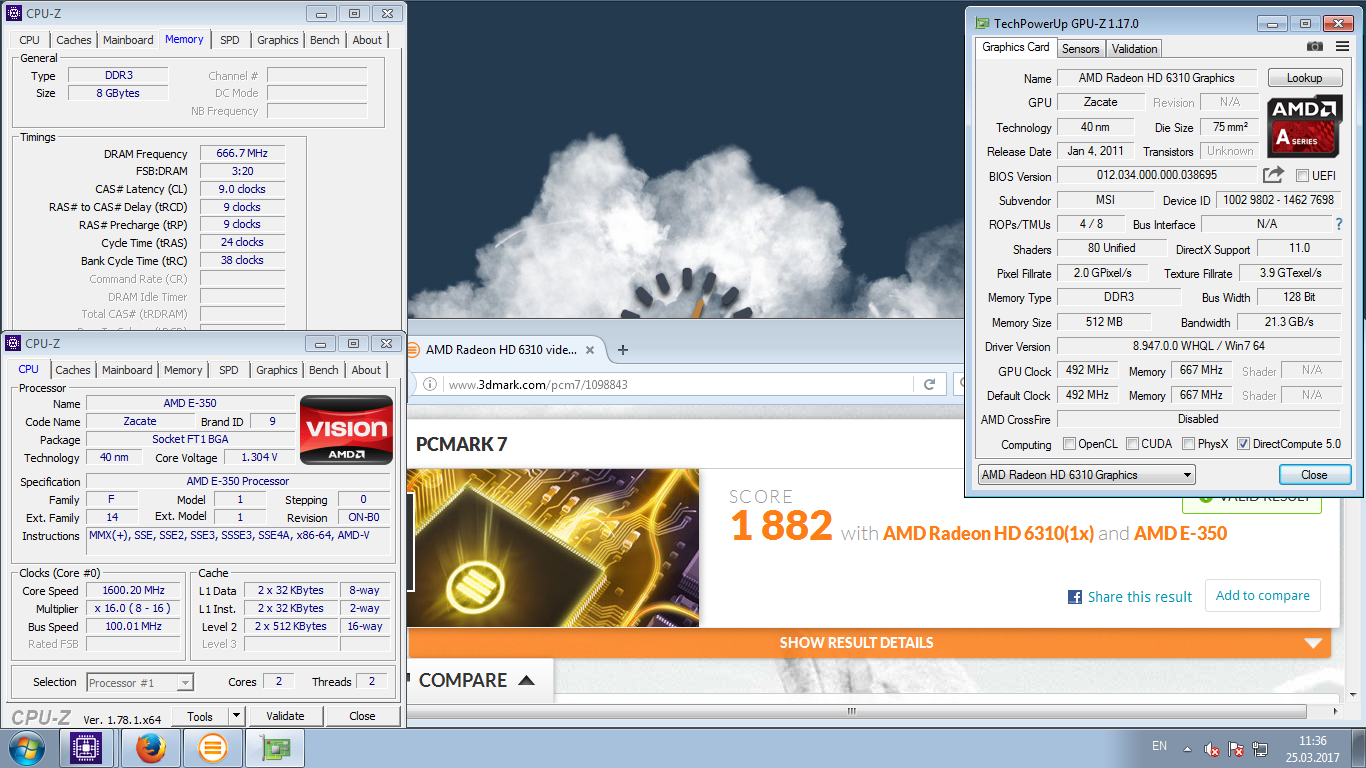The height and width of the screenshot is (768, 1366).
Task: Toggle the DirectCompute 5.0 checkbox
Action: click(x=1243, y=444)
